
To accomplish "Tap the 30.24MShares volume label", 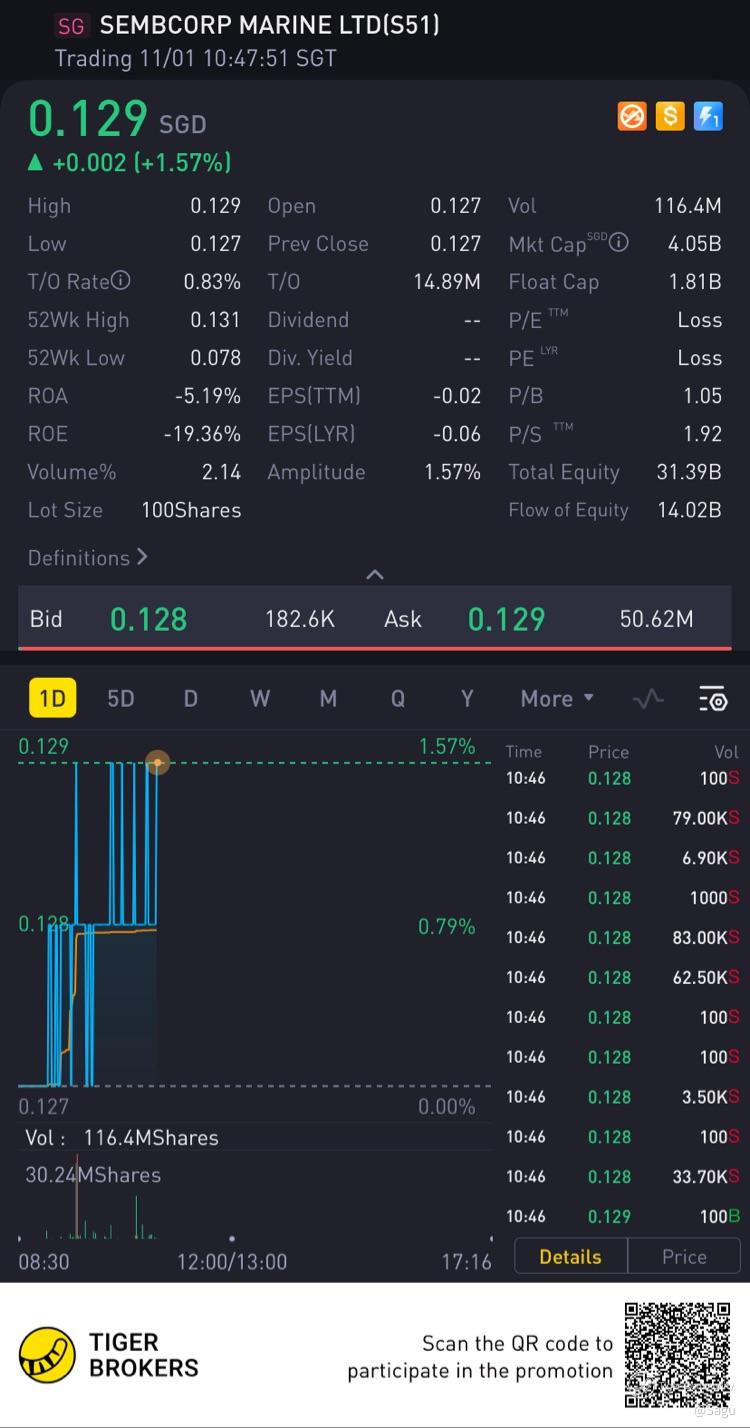I will pyautogui.click(x=93, y=1175).
